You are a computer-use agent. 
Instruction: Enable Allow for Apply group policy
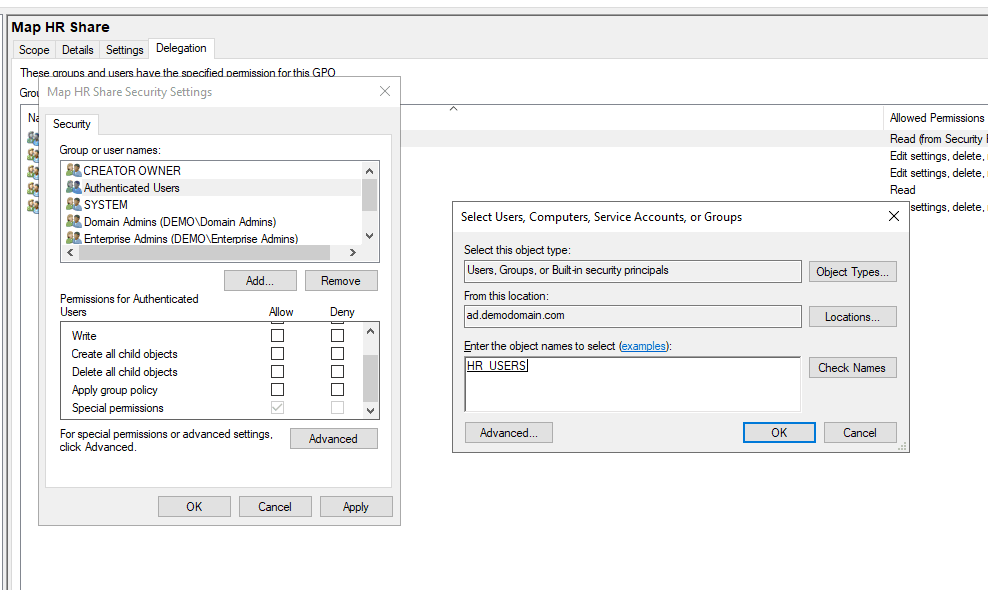click(277, 390)
